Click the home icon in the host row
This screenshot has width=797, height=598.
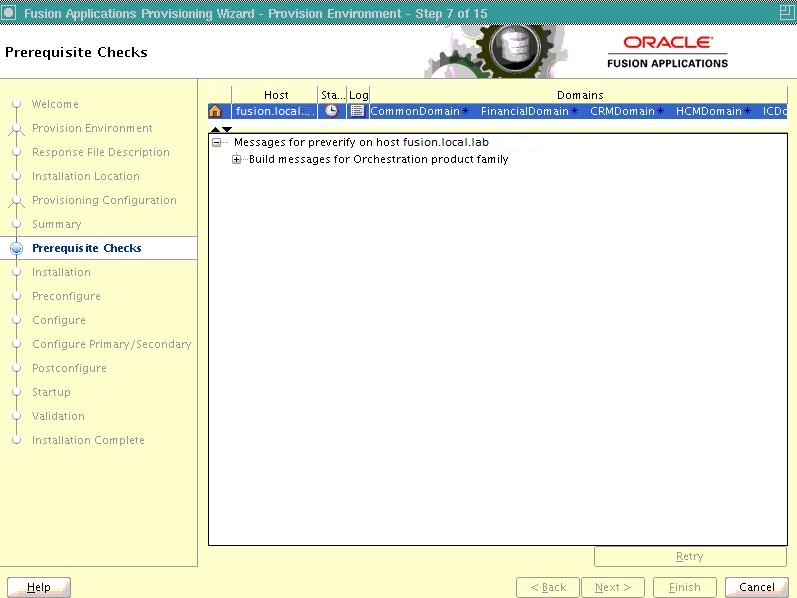[x=216, y=111]
